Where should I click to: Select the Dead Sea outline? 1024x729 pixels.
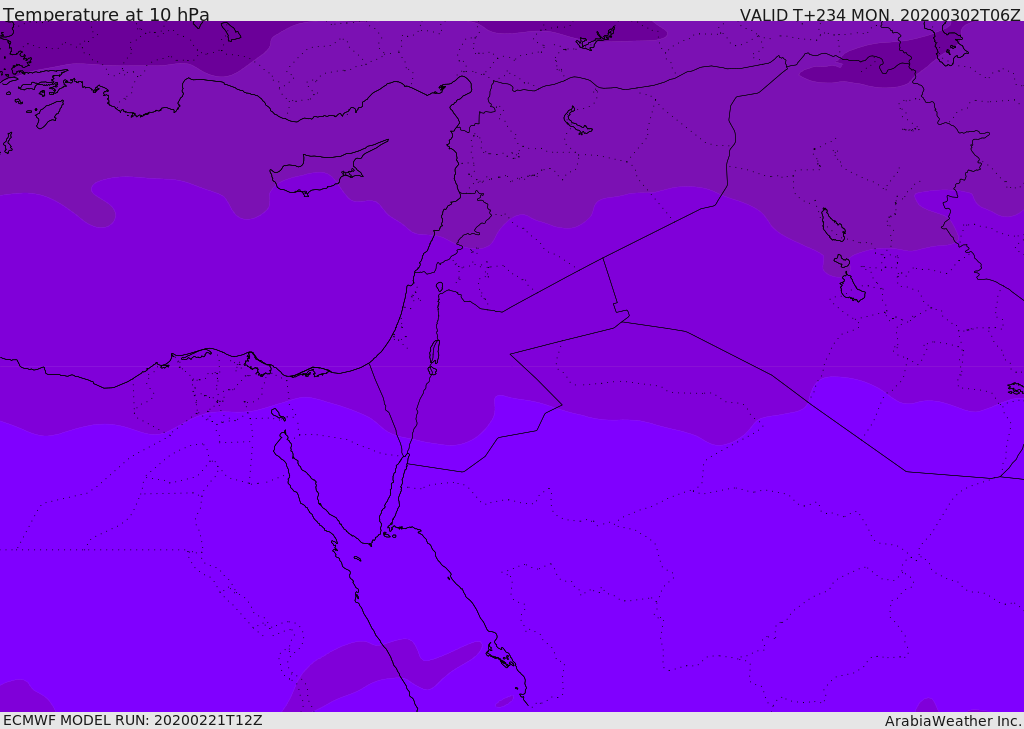coord(434,353)
